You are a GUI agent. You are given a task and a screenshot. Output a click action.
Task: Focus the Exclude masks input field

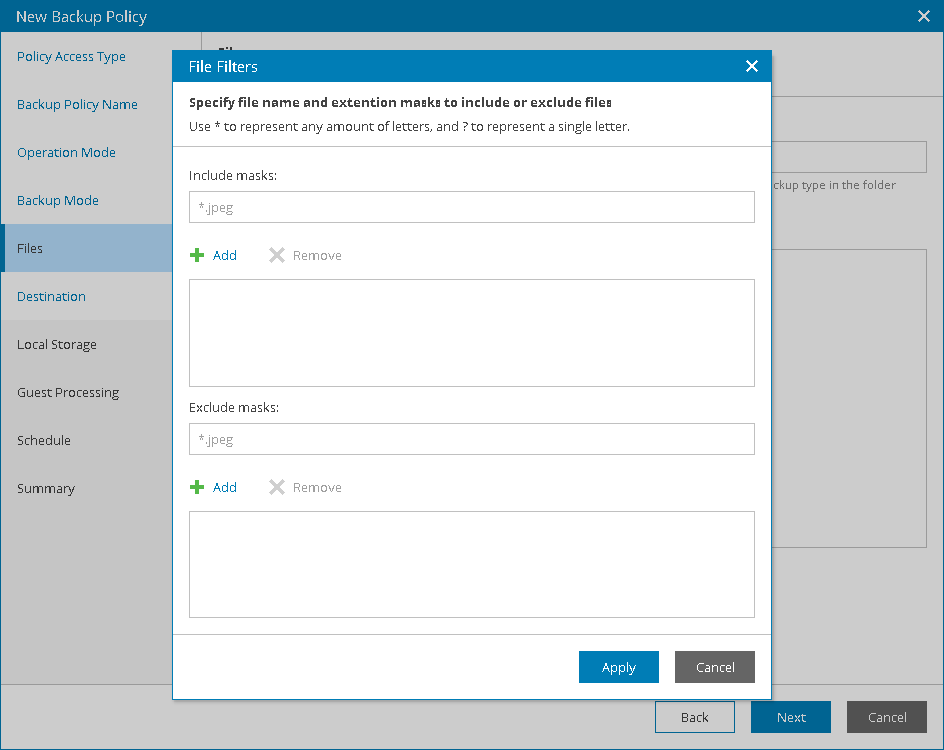pos(471,439)
